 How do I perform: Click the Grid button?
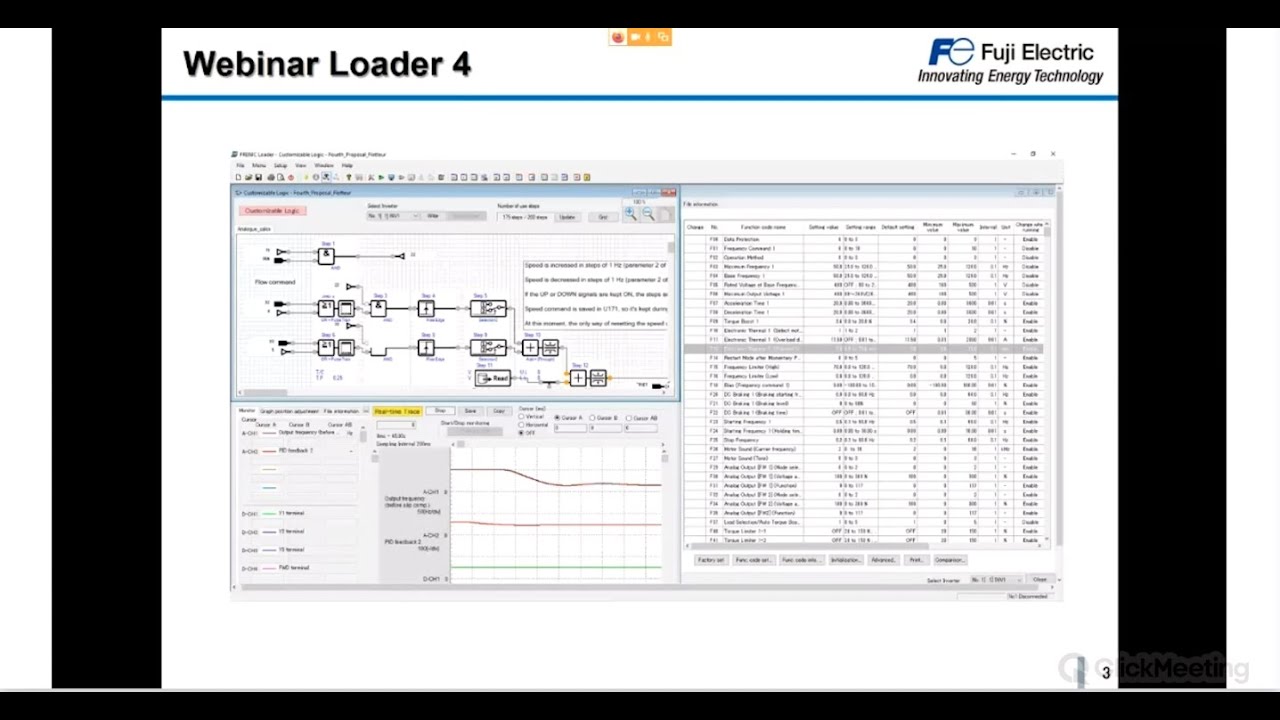pyautogui.click(x=603, y=217)
